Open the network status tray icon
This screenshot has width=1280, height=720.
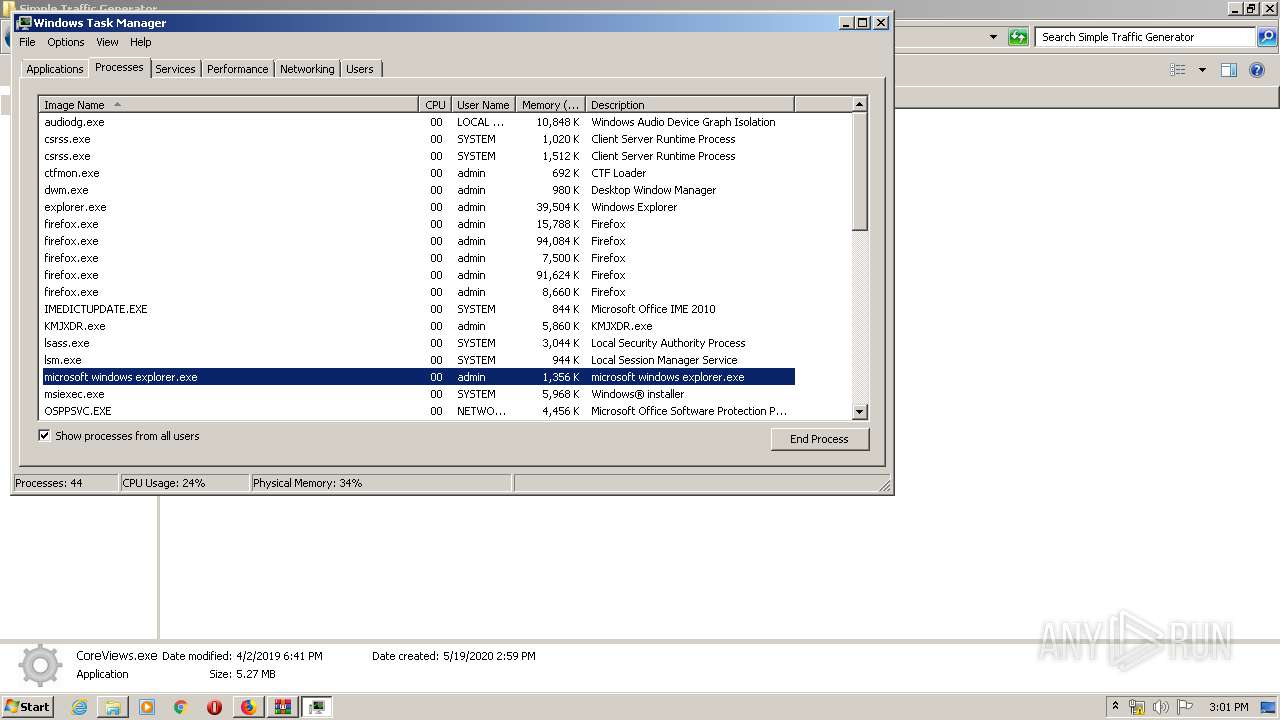[1137, 707]
